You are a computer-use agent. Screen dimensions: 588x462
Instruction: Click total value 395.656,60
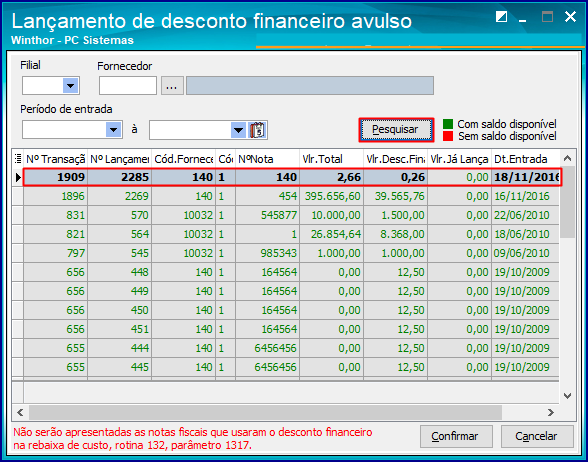coord(332,196)
